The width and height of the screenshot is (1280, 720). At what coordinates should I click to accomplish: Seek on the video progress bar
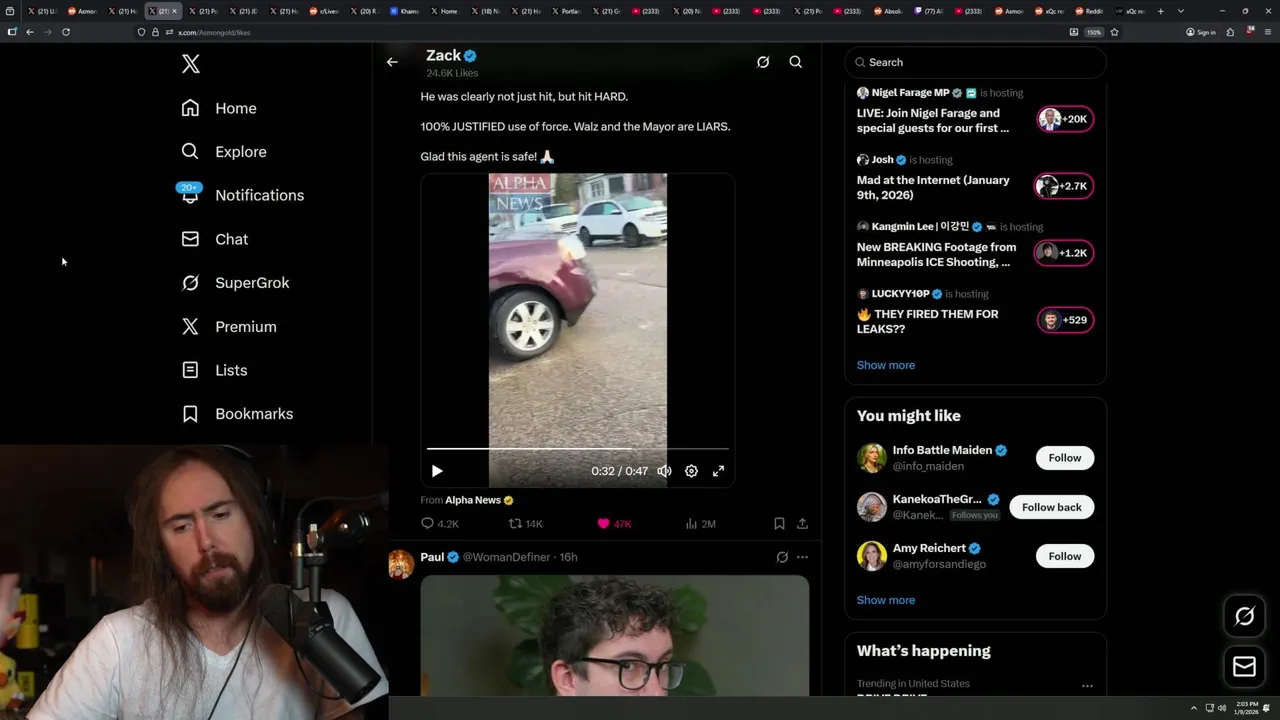pyautogui.click(x=578, y=449)
